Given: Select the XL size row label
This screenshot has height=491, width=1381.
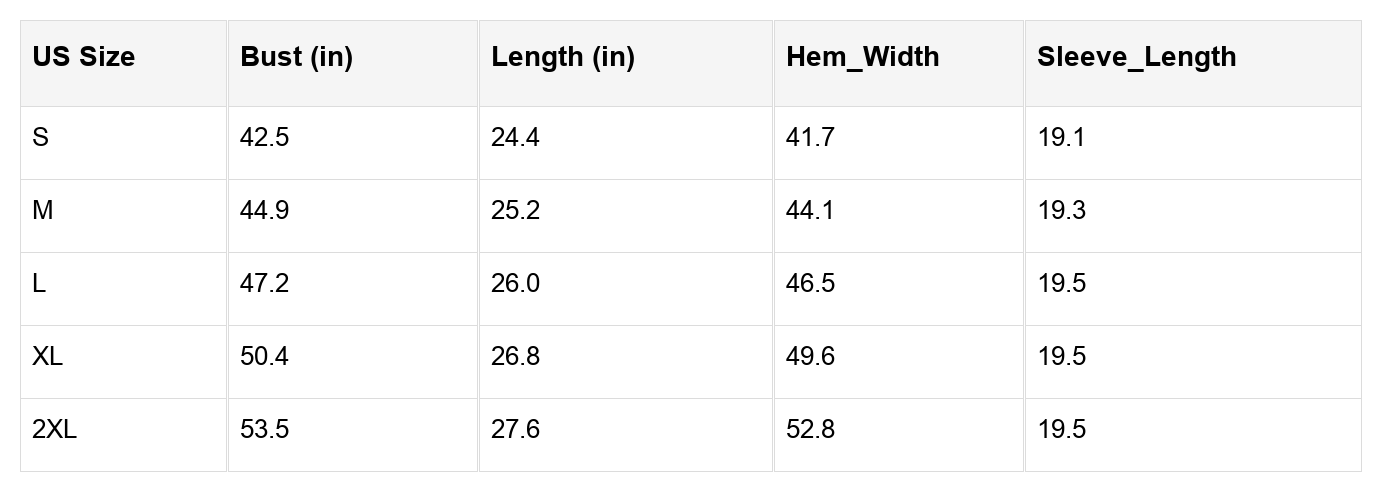Looking at the screenshot, I should (x=47, y=357).
